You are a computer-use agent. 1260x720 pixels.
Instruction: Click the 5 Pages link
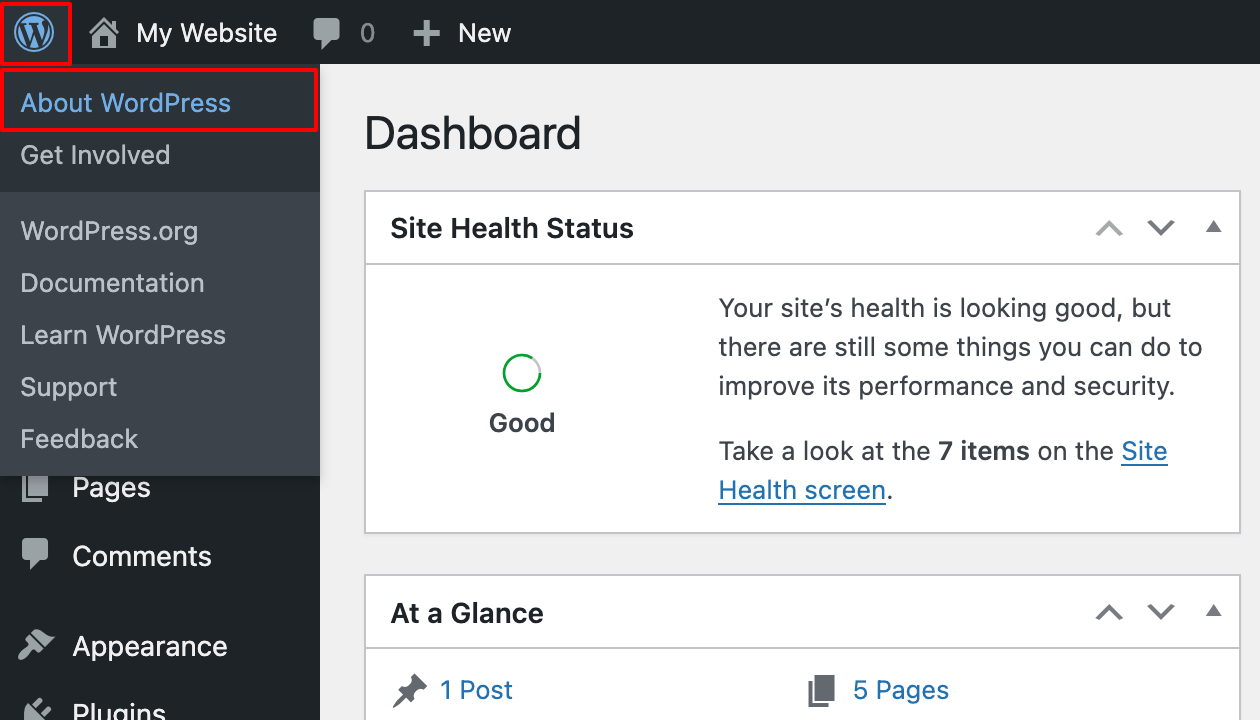[900, 690]
